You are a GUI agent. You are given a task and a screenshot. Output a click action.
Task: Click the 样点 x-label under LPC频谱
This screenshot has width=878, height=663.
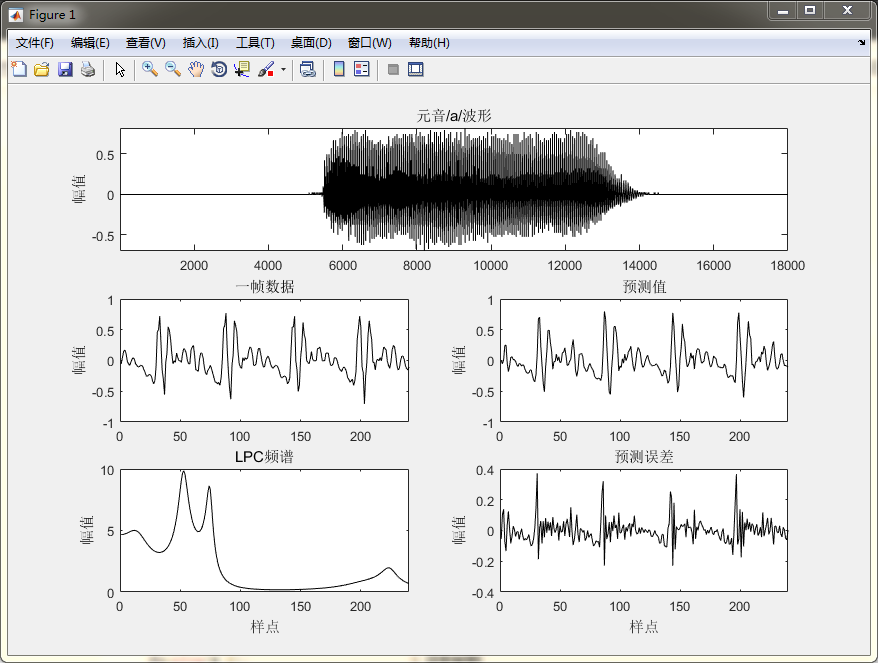264,627
